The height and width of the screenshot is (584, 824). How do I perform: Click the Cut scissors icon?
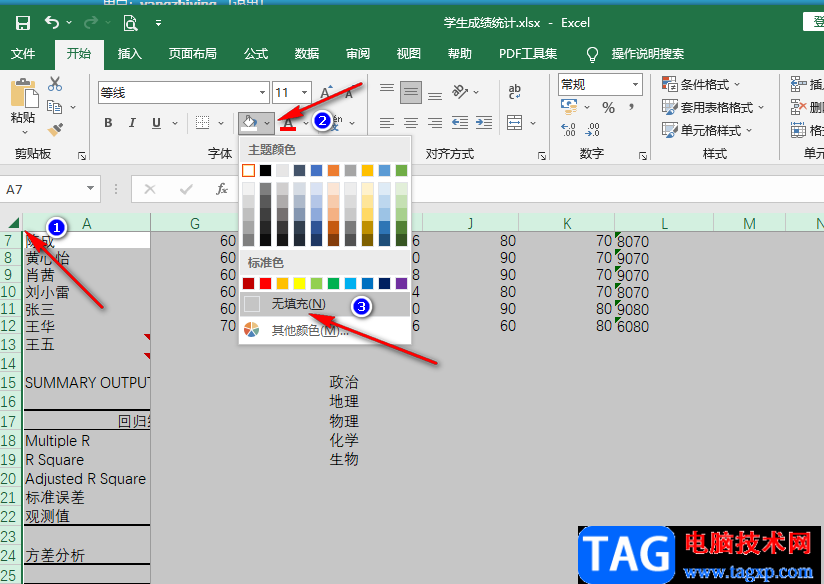click(55, 84)
